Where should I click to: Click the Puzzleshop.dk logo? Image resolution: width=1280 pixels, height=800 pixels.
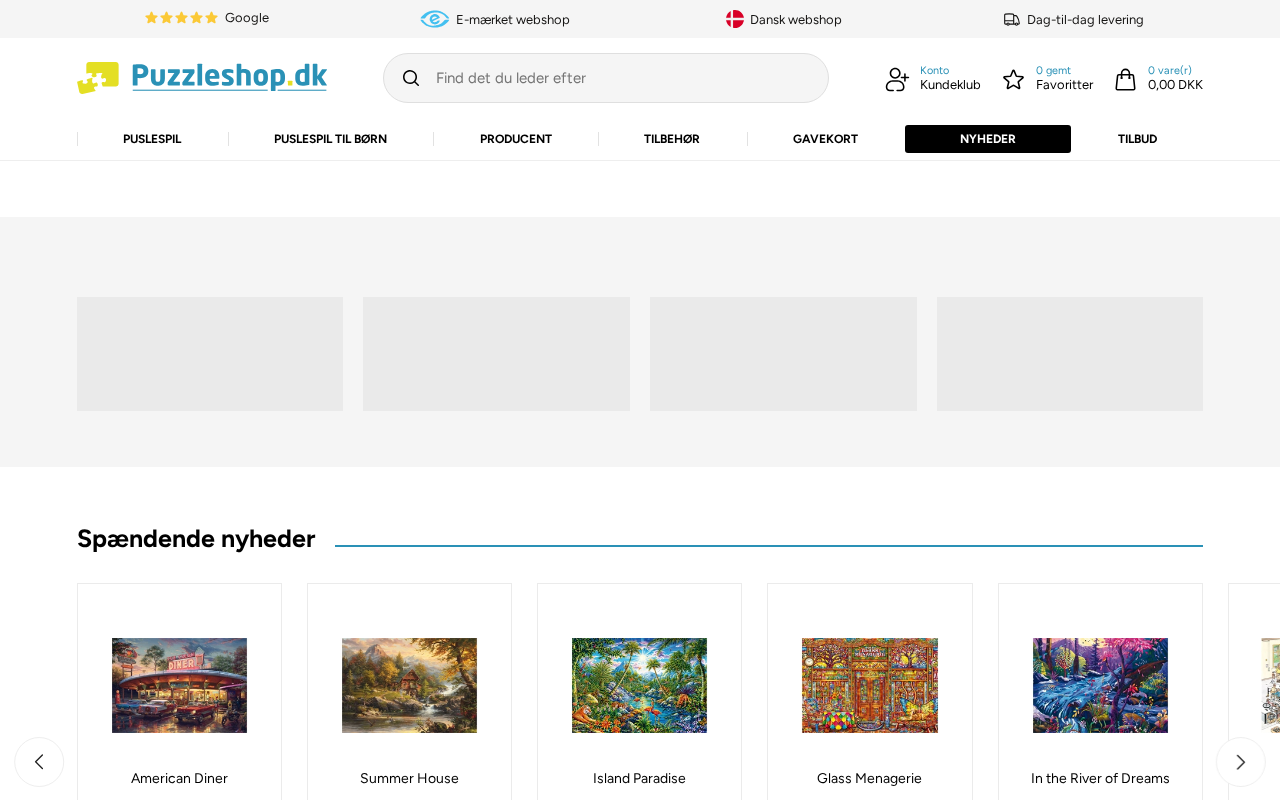(202, 77)
